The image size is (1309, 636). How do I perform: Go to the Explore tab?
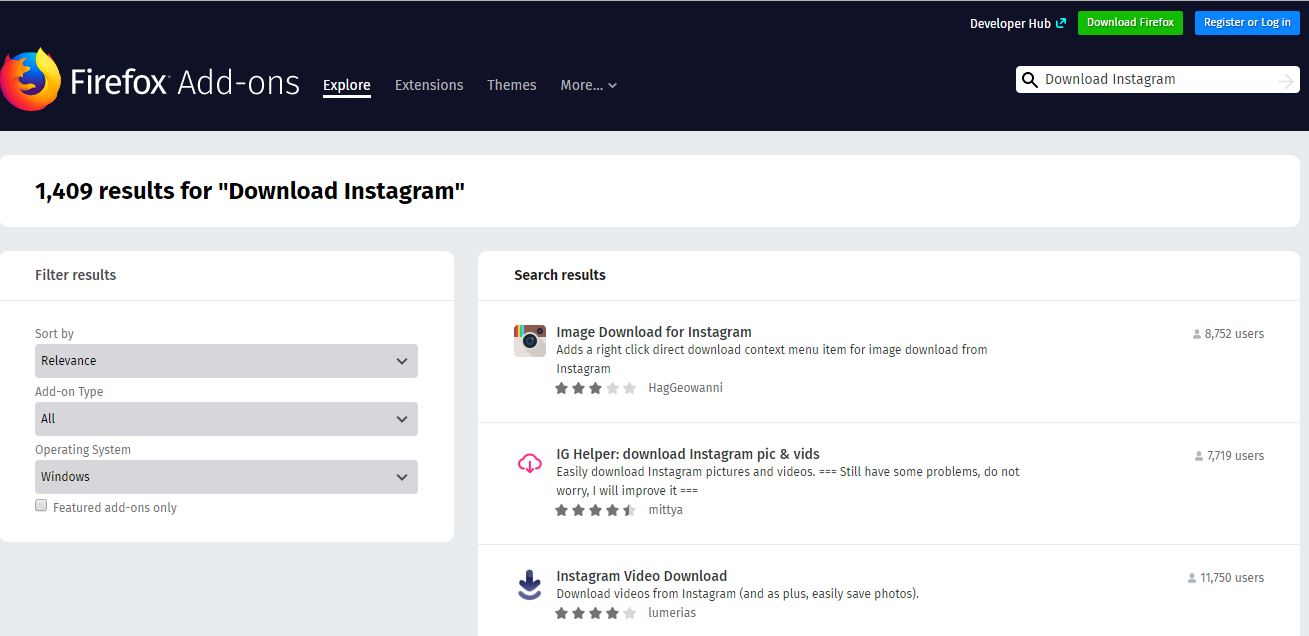click(347, 86)
